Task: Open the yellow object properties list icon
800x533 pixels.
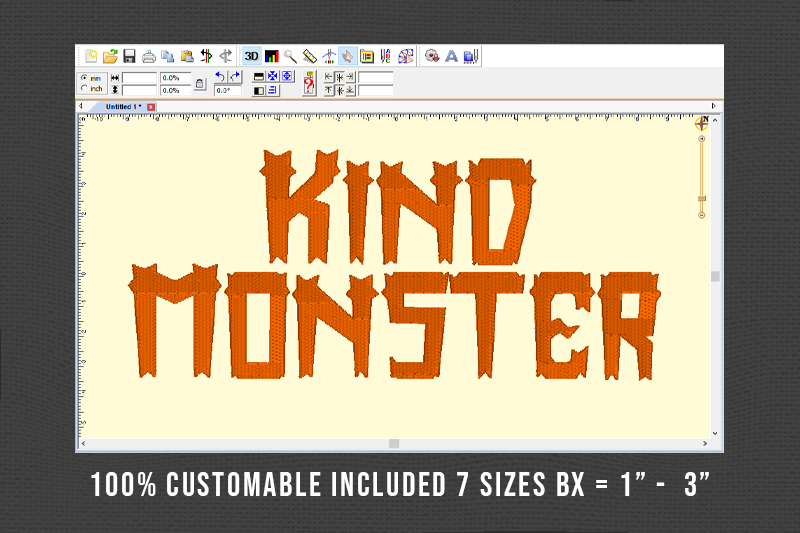Action: [367, 56]
